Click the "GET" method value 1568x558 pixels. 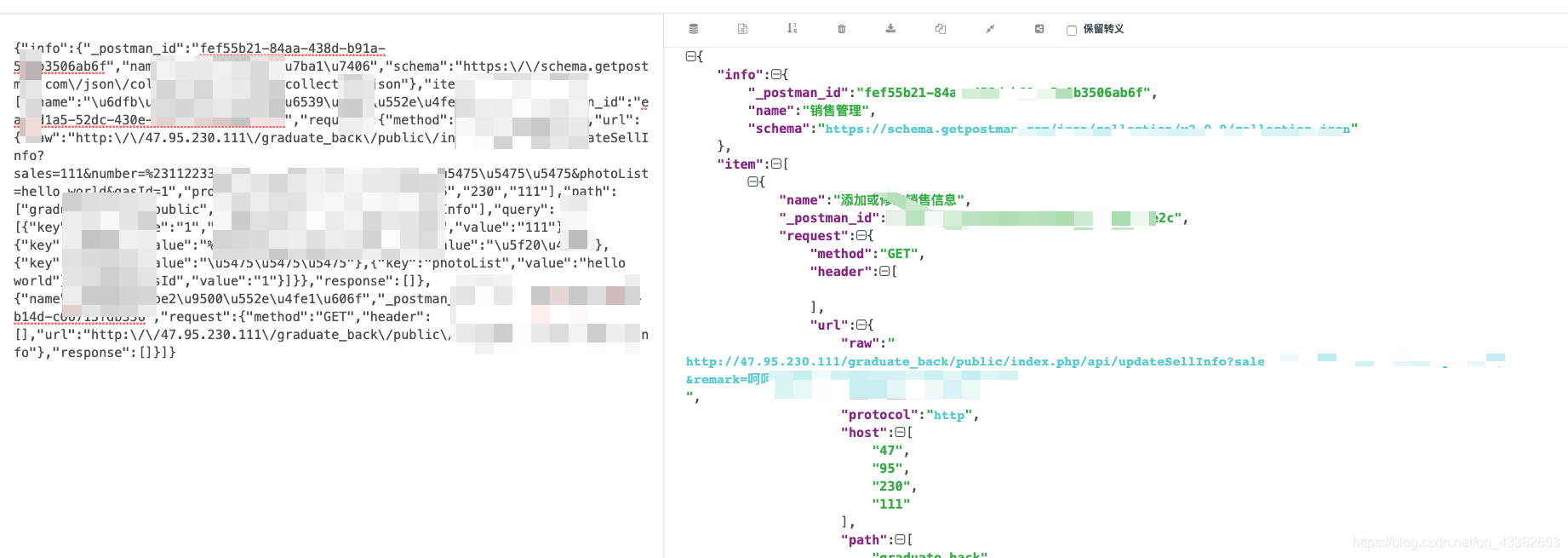(899, 254)
